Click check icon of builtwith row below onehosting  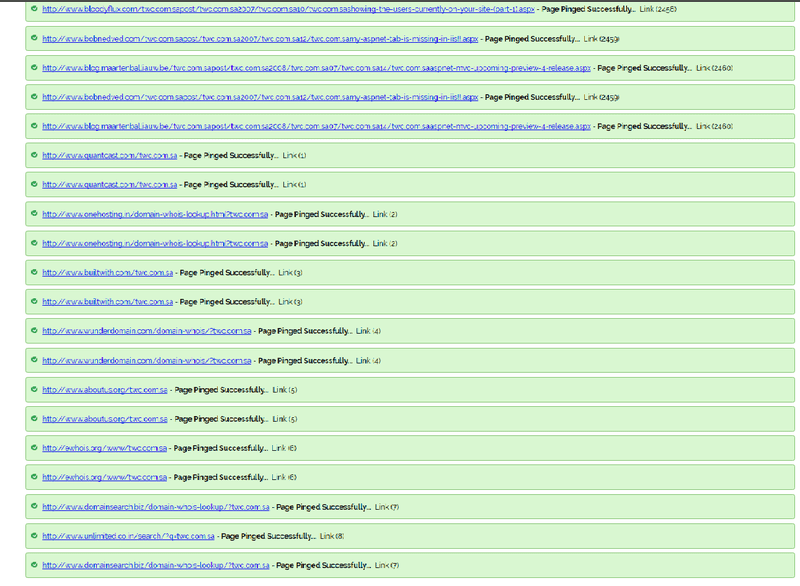click(34, 272)
